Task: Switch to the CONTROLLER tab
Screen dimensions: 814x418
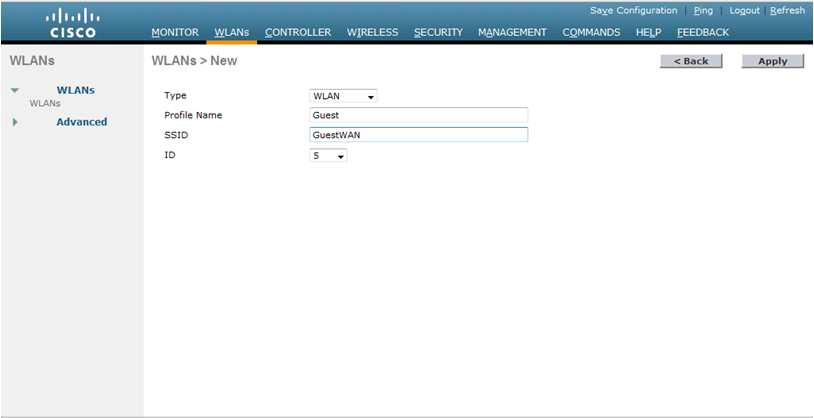Action: pyautogui.click(x=297, y=32)
